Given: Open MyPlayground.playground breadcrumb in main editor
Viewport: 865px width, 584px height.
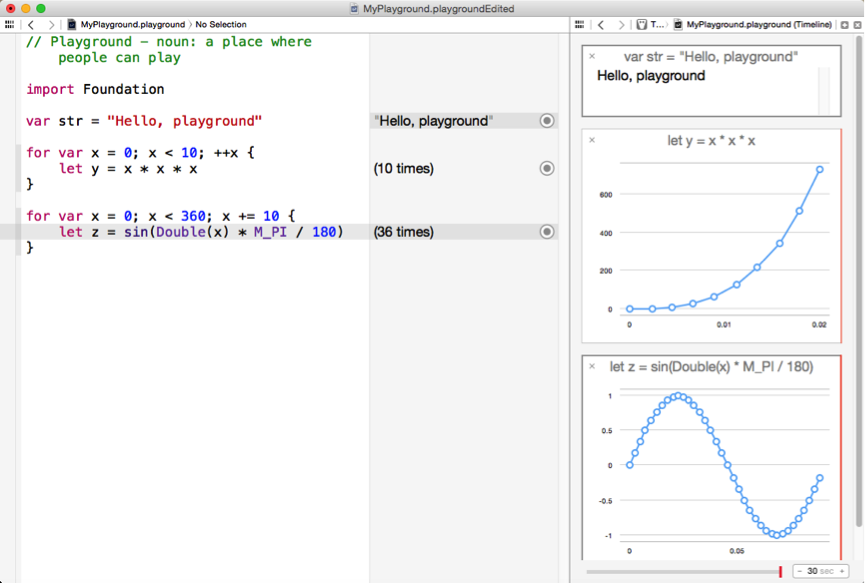Looking at the screenshot, I should tap(132, 24).
